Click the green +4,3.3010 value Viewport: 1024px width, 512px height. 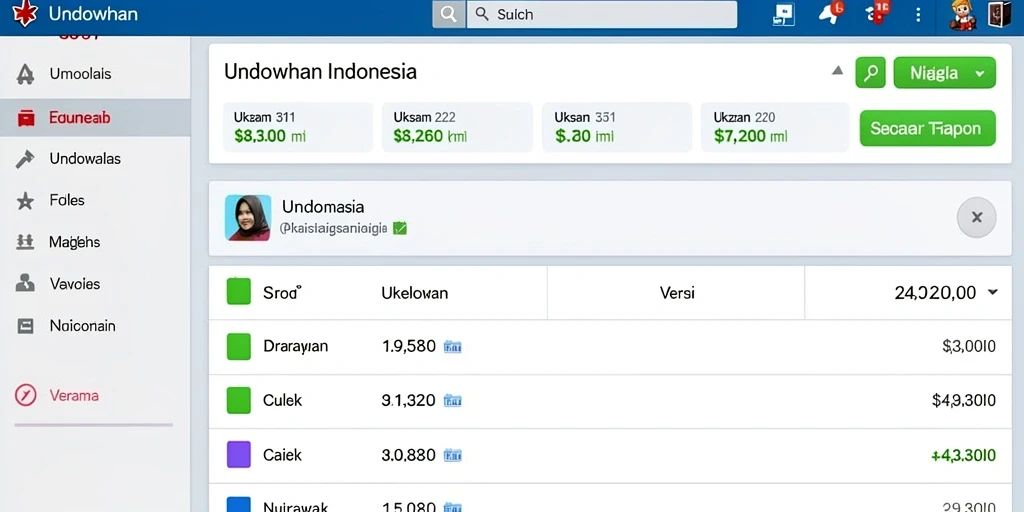(964, 455)
